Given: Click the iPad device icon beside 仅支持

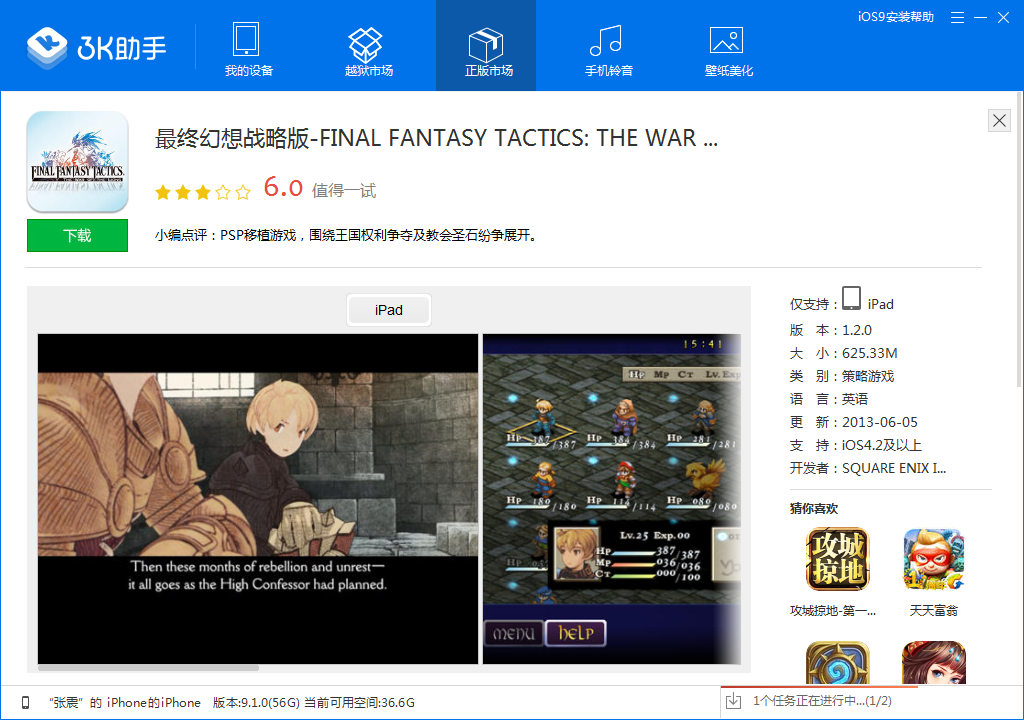Looking at the screenshot, I should [x=851, y=299].
